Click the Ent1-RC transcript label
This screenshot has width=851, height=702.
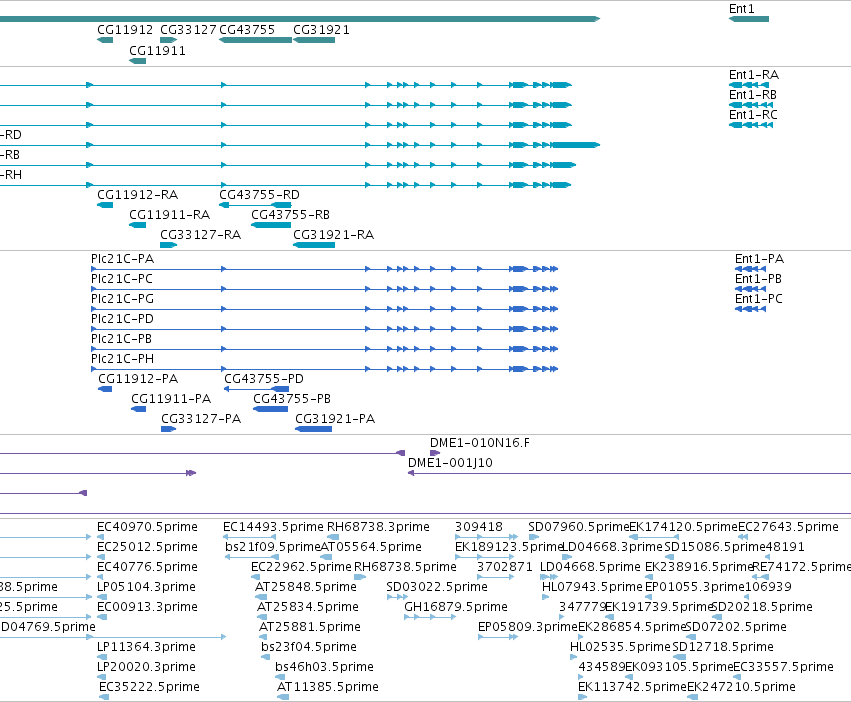click(753, 115)
